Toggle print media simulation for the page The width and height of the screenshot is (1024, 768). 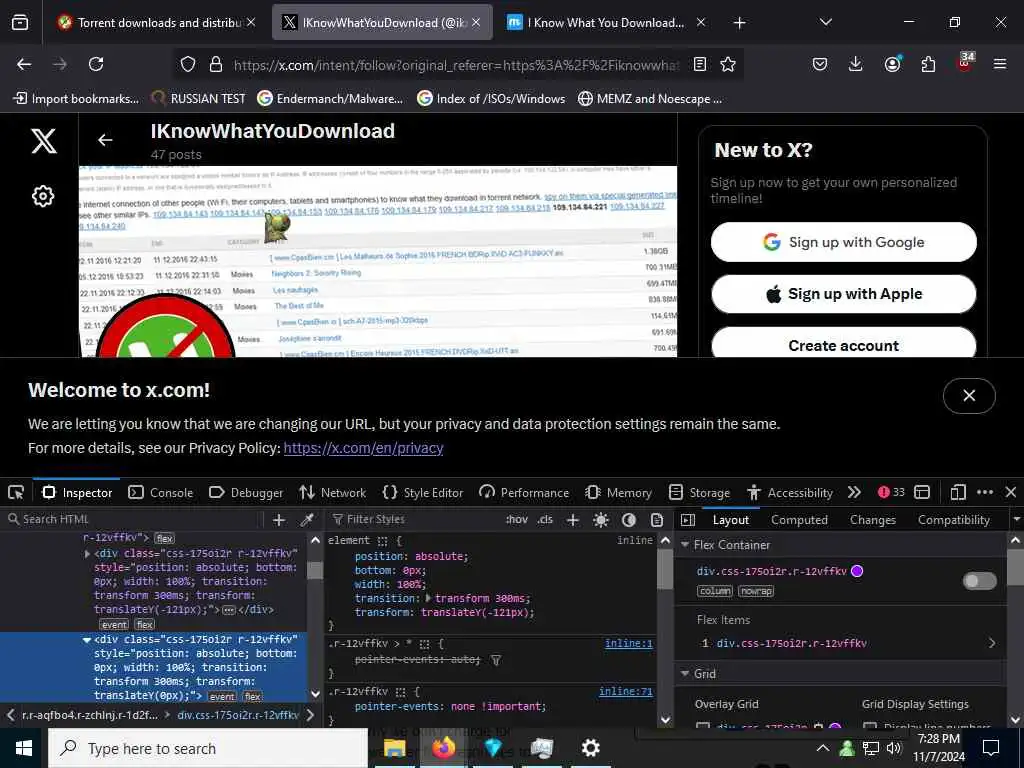pos(657,520)
